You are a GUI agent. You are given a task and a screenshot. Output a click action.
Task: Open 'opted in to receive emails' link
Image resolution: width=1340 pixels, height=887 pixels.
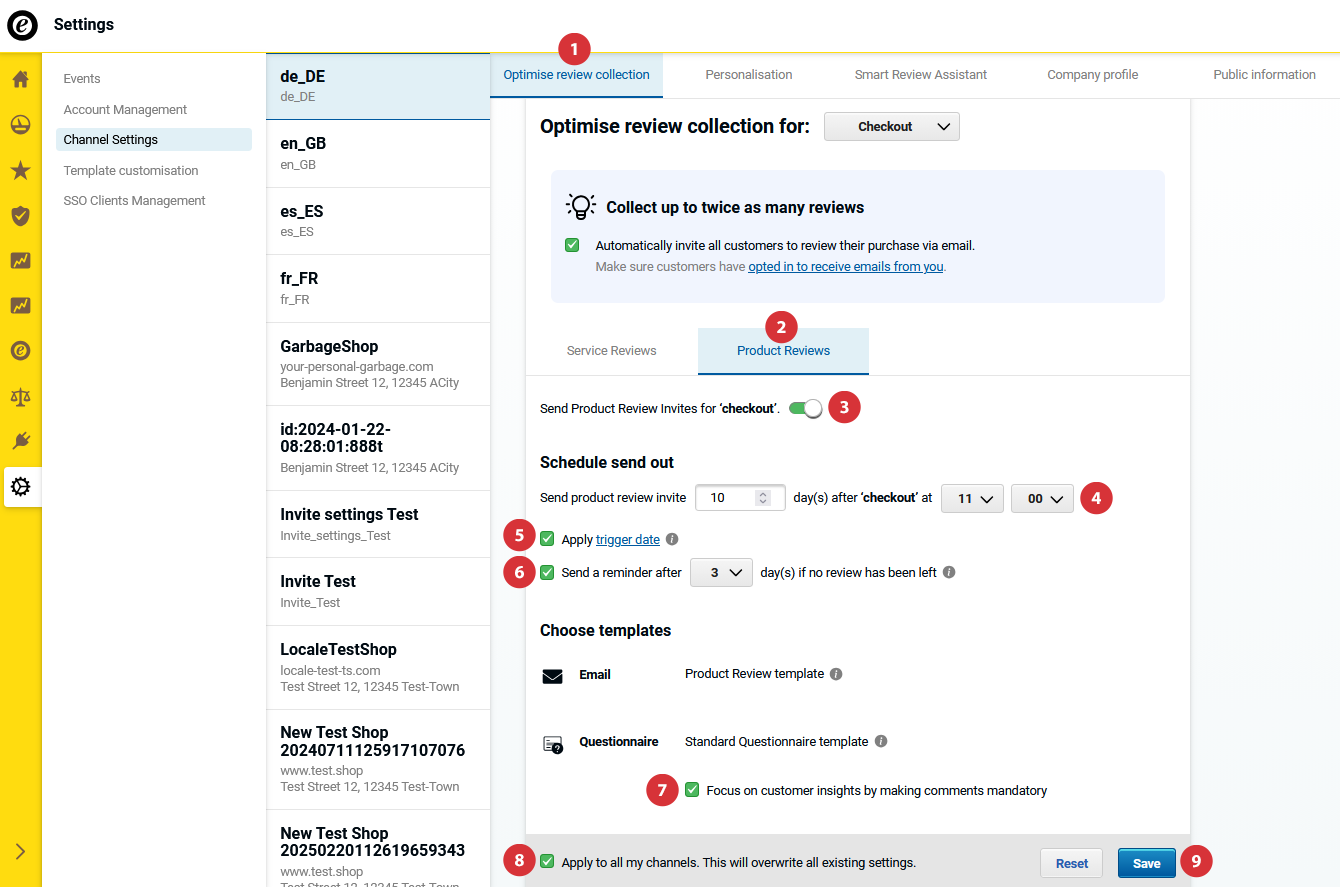[x=845, y=267]
